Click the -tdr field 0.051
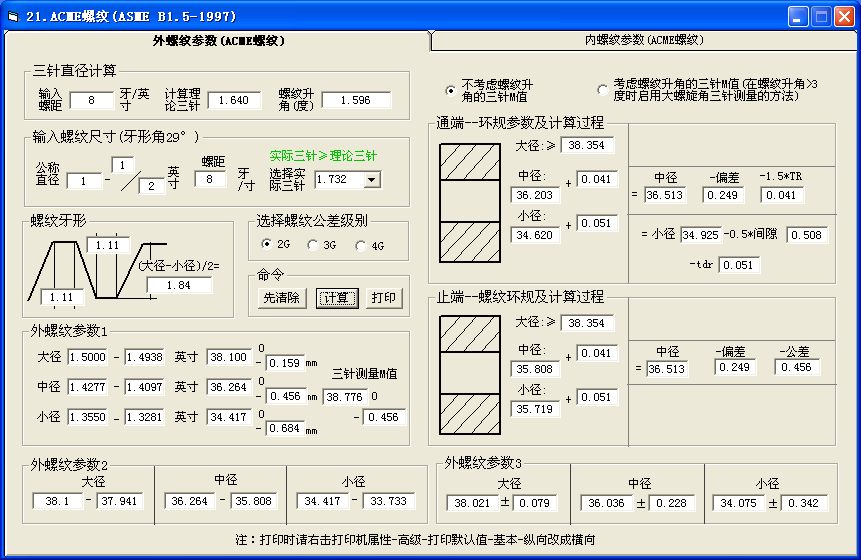 pyautogui.click(x=739, y=265)
